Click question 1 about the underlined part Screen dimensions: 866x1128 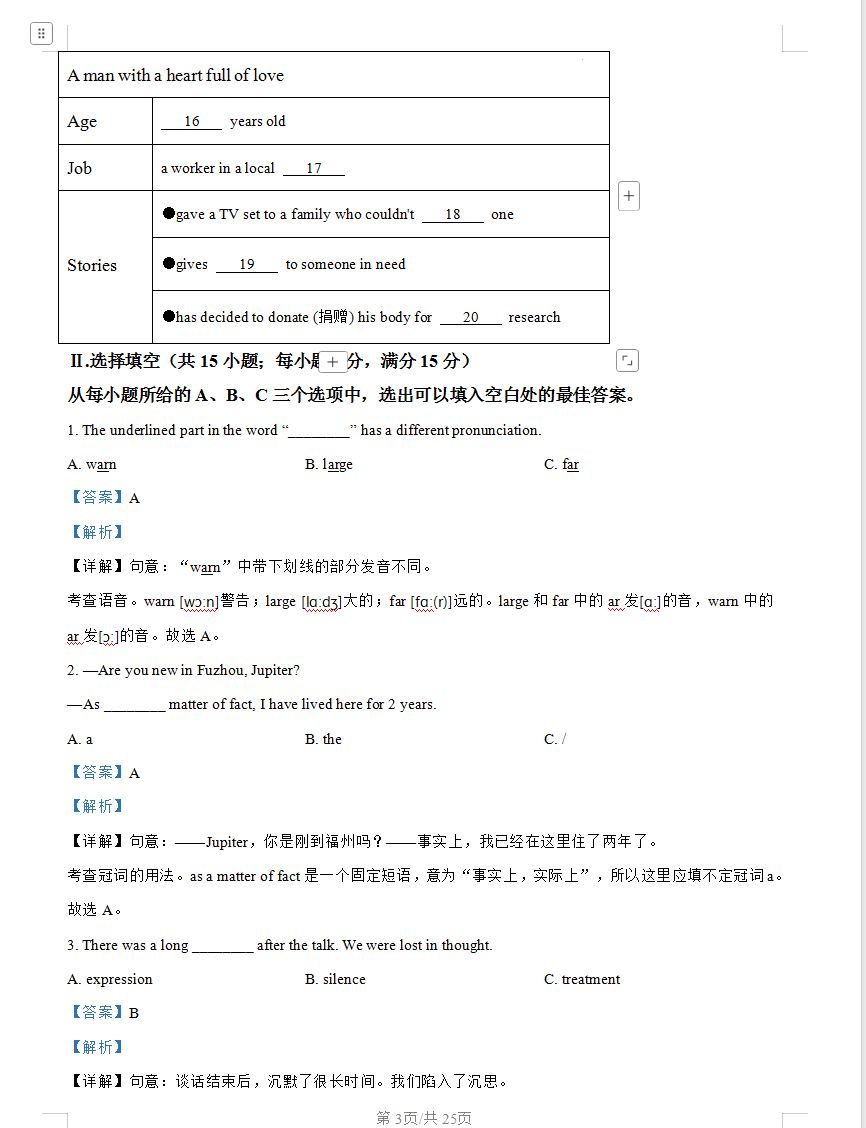[304, 430]
